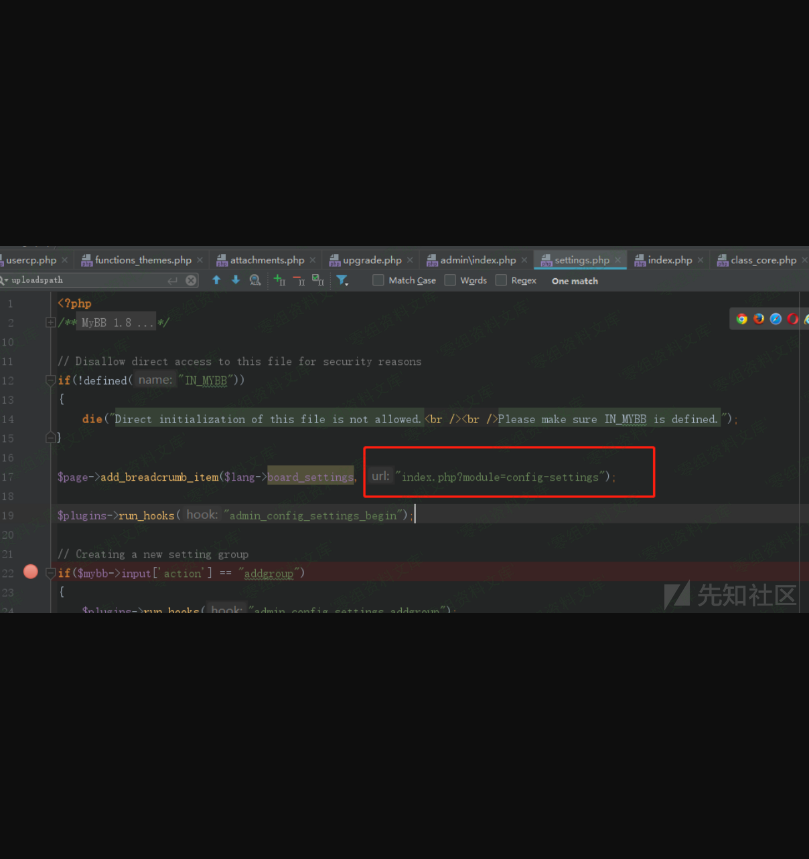809x859 pixels.
Task: Switch to the class_core.php tab
Action: point(763,260)
